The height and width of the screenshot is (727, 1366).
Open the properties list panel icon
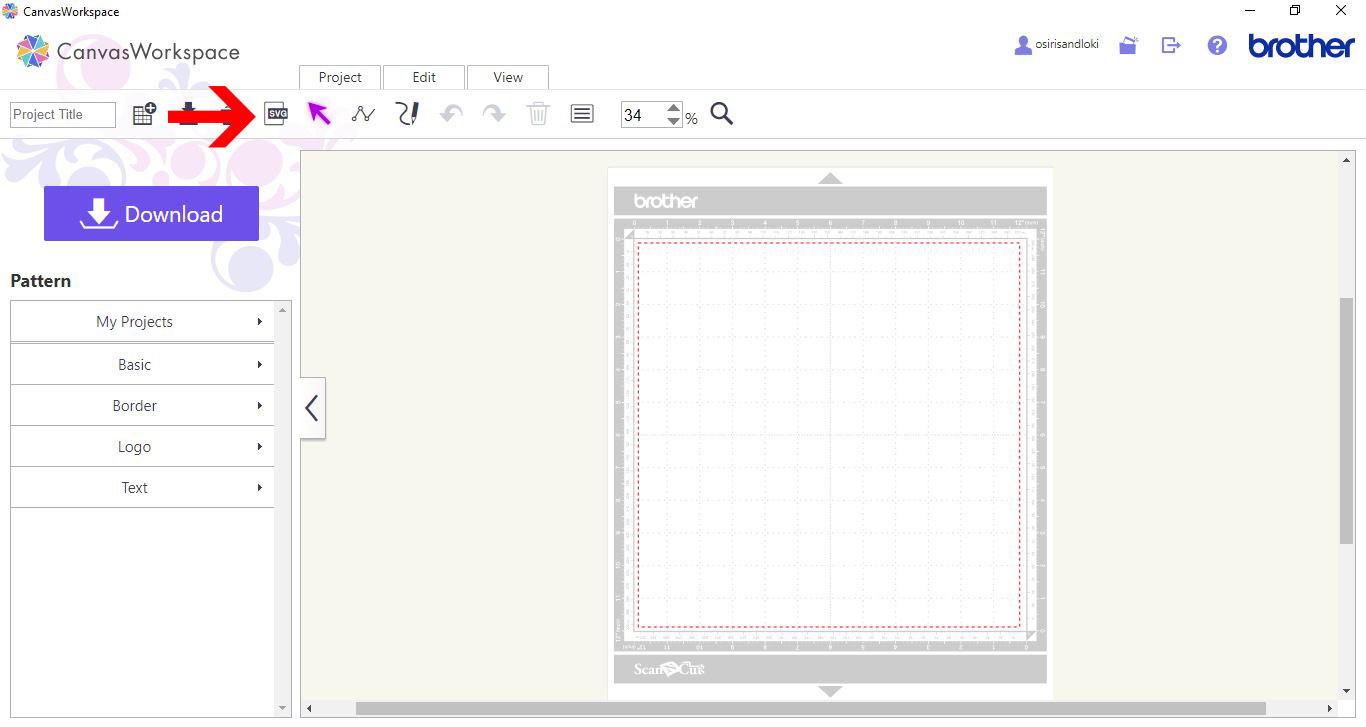(582, 114)
